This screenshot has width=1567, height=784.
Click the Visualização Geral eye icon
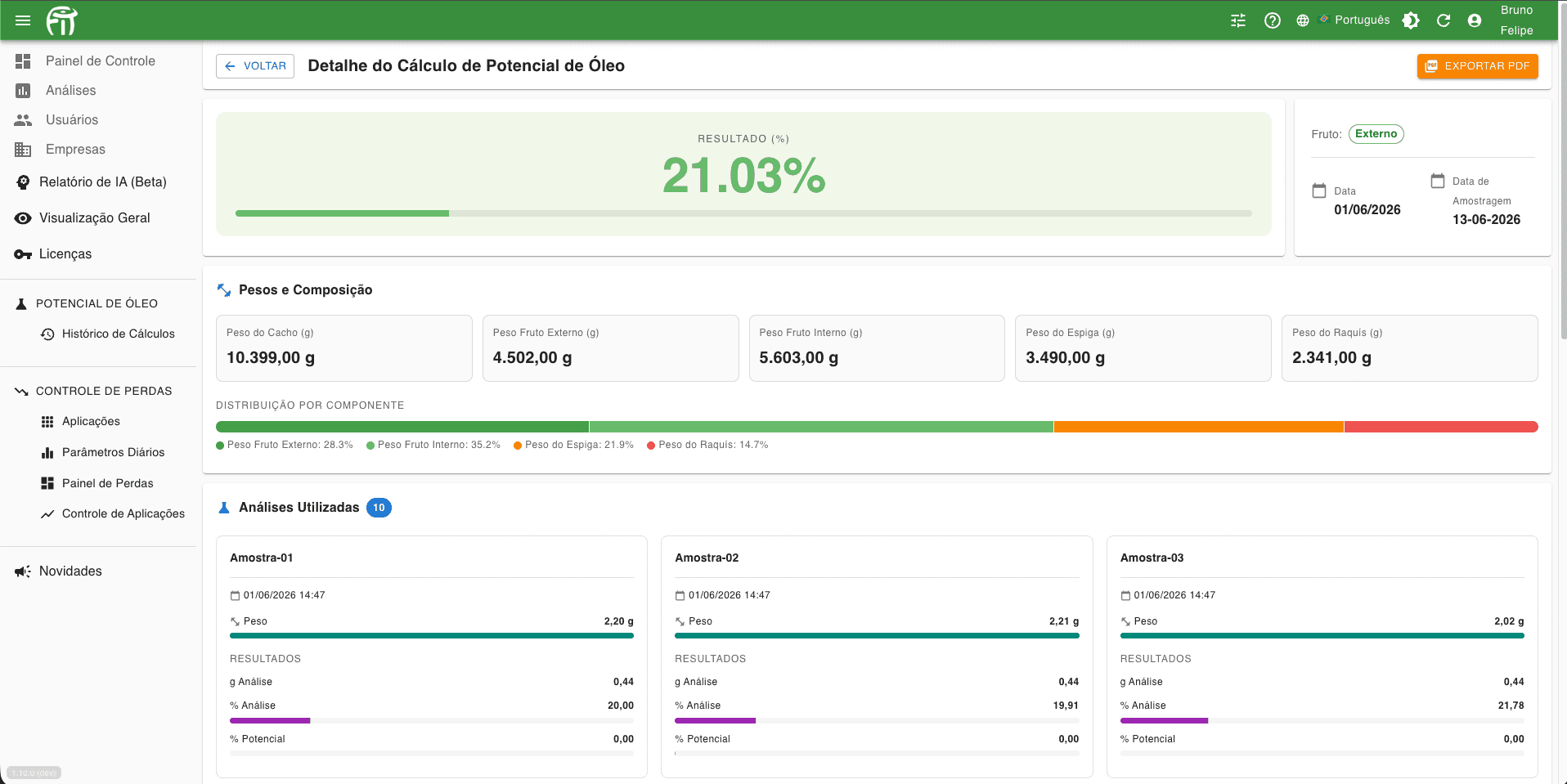23,218
